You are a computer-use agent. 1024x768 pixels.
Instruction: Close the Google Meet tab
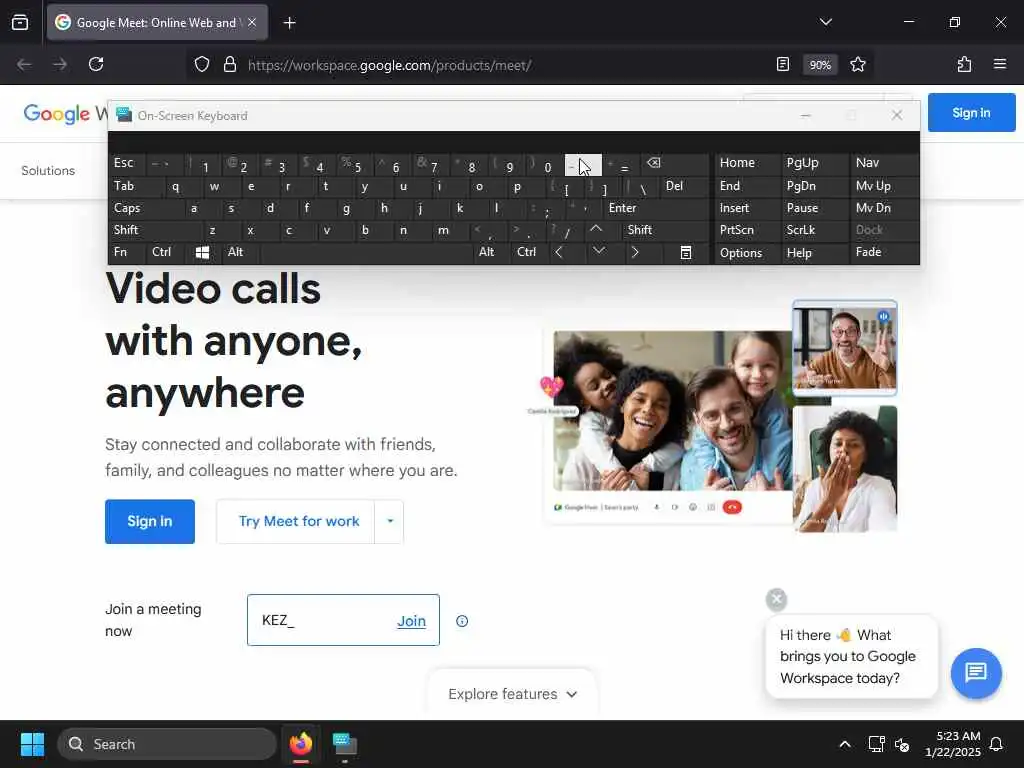(x=252, y=22)
